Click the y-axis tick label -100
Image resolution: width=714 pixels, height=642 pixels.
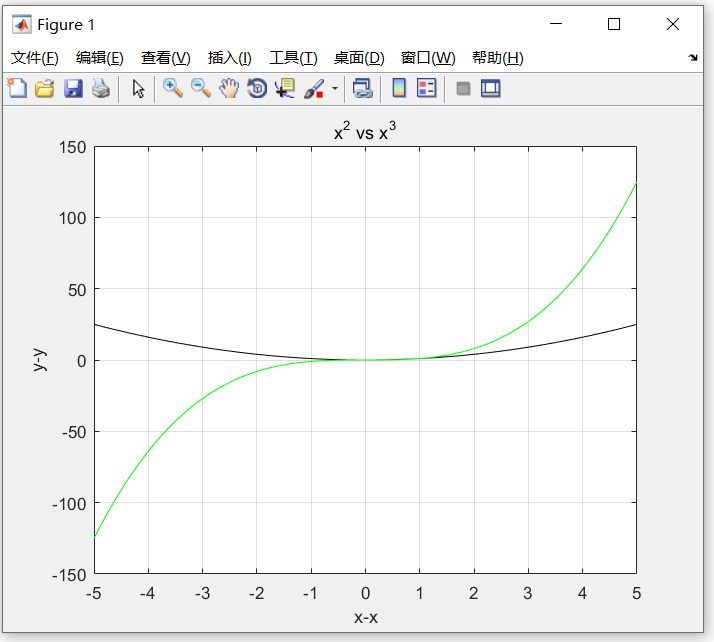point(69,504)
